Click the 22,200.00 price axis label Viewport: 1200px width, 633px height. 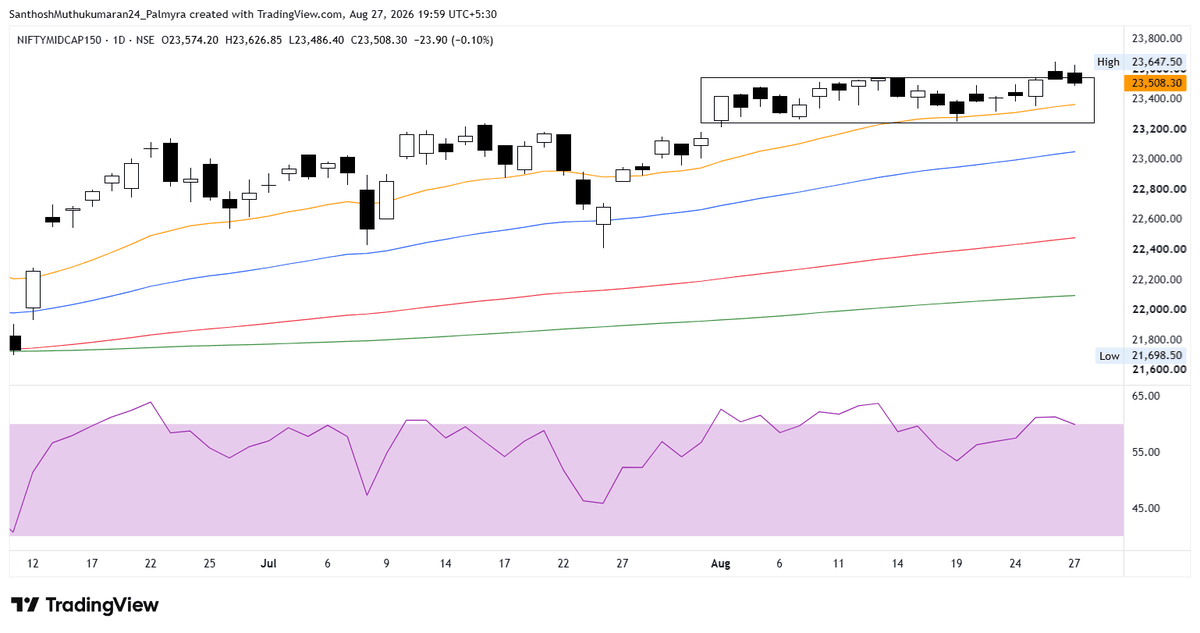pos(1158,279)
